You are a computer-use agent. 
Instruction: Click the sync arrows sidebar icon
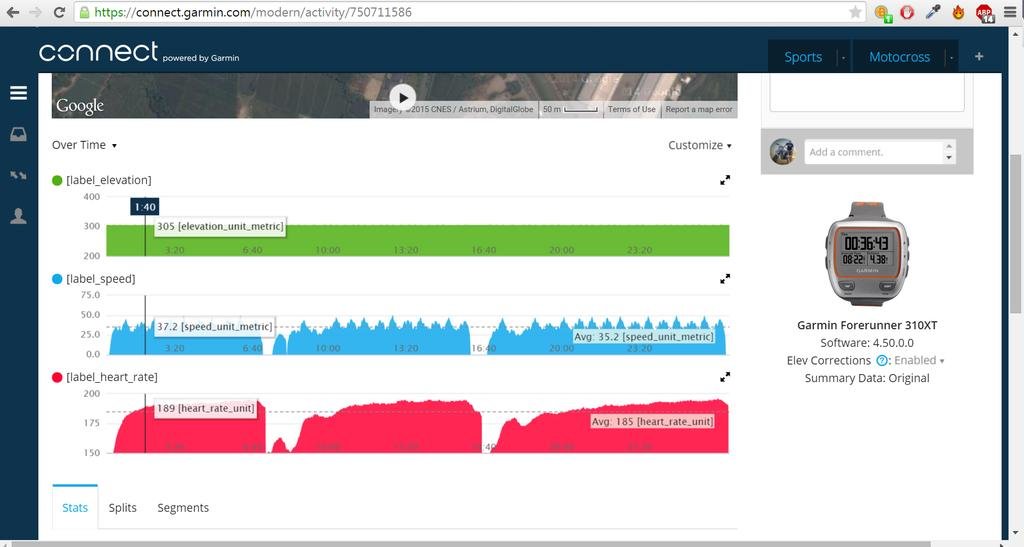pyautogui.click(x=18, y=175)
